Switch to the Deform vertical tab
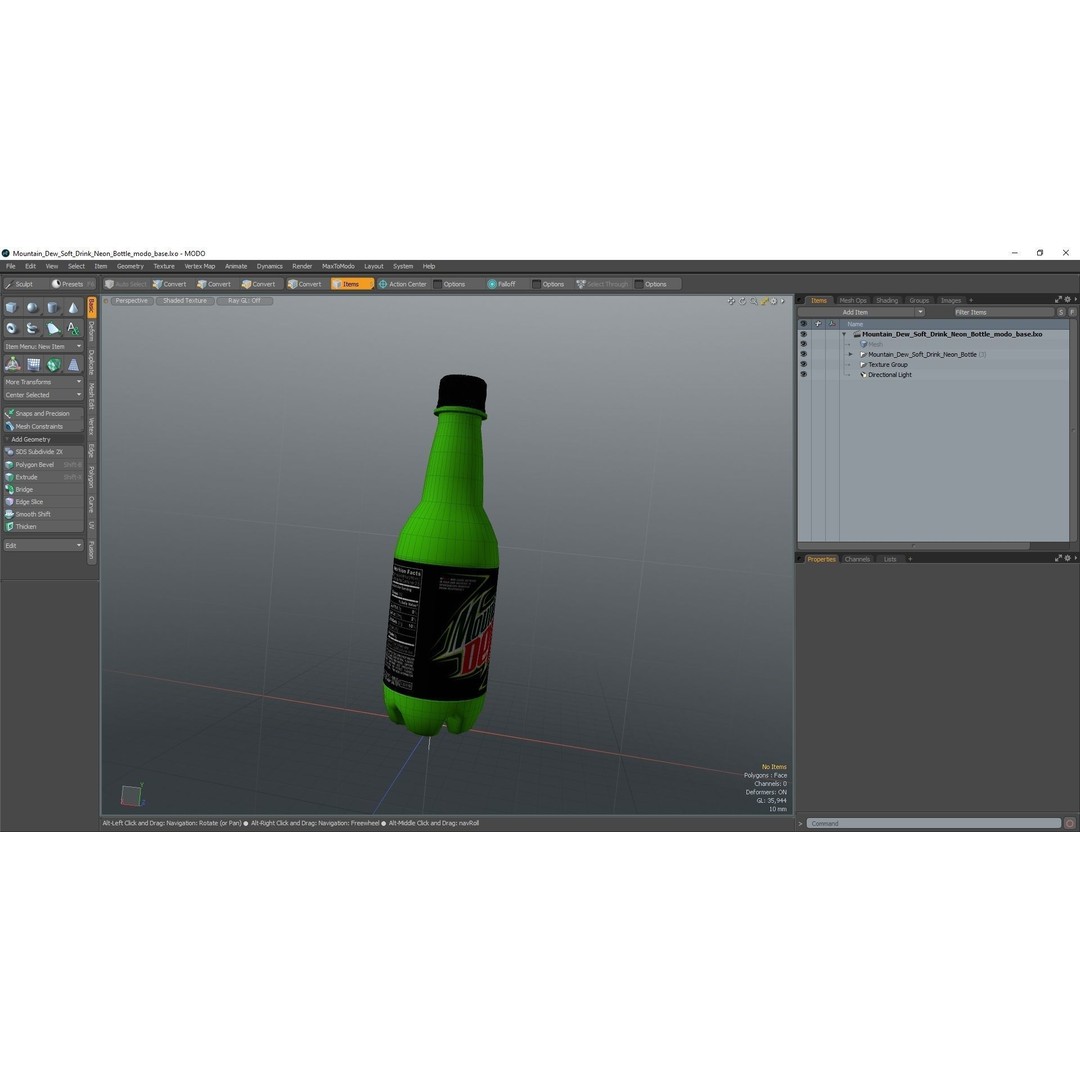Viewport: 1080px width, 1080px height. 92,332
